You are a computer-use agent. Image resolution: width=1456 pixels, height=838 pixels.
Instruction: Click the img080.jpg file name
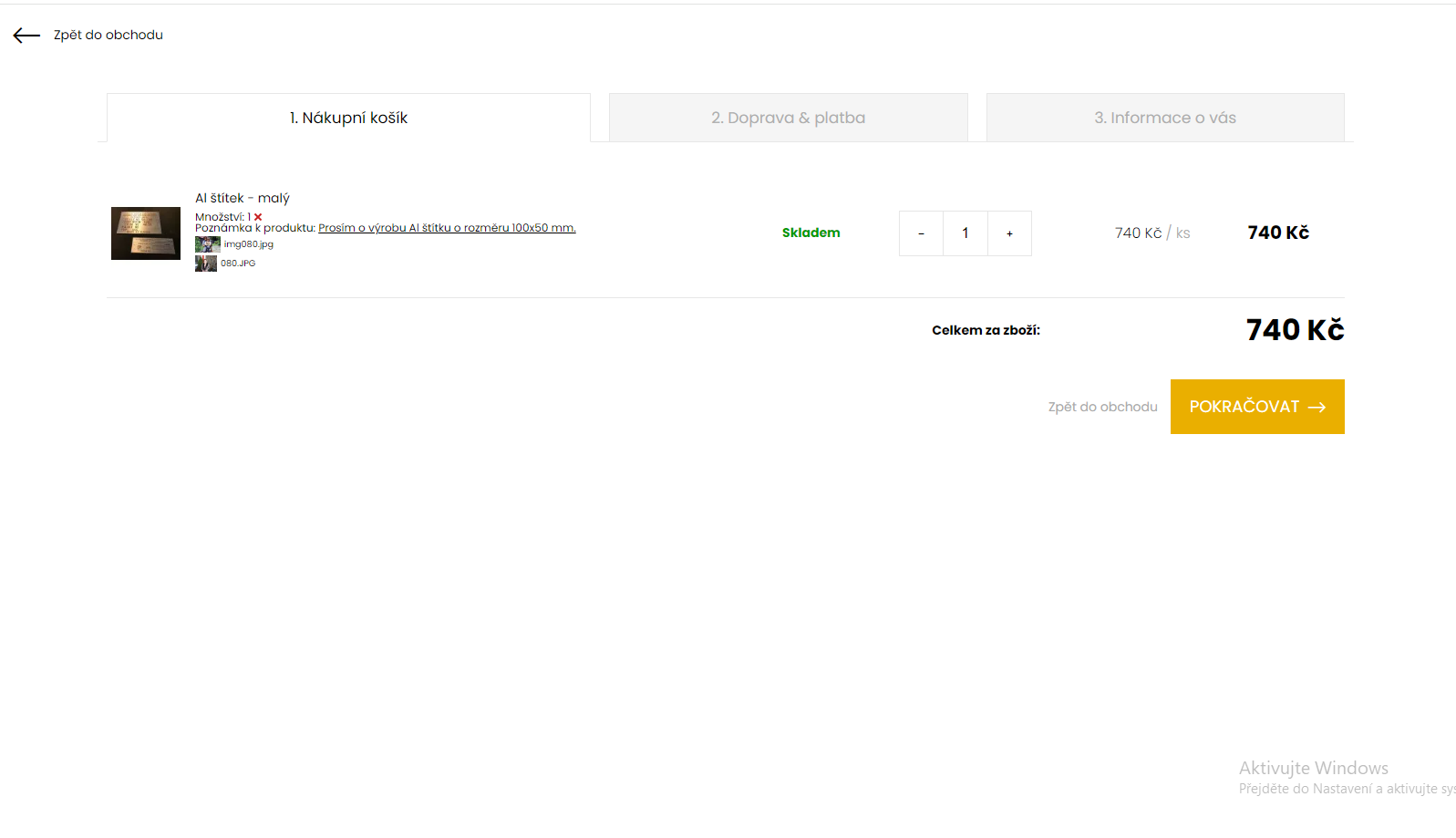tap(249, 244)
